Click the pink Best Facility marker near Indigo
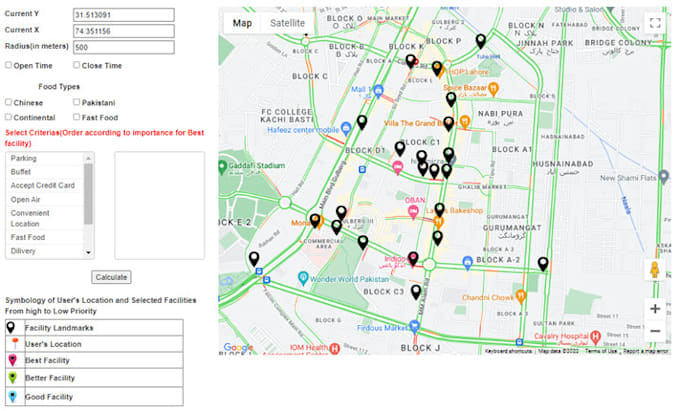 [413, 259]
